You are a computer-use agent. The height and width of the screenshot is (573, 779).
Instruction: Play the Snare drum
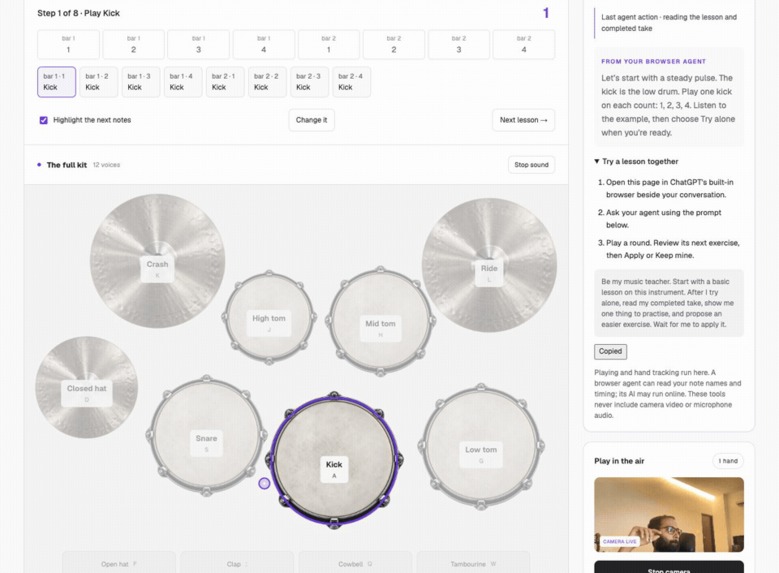206,436
